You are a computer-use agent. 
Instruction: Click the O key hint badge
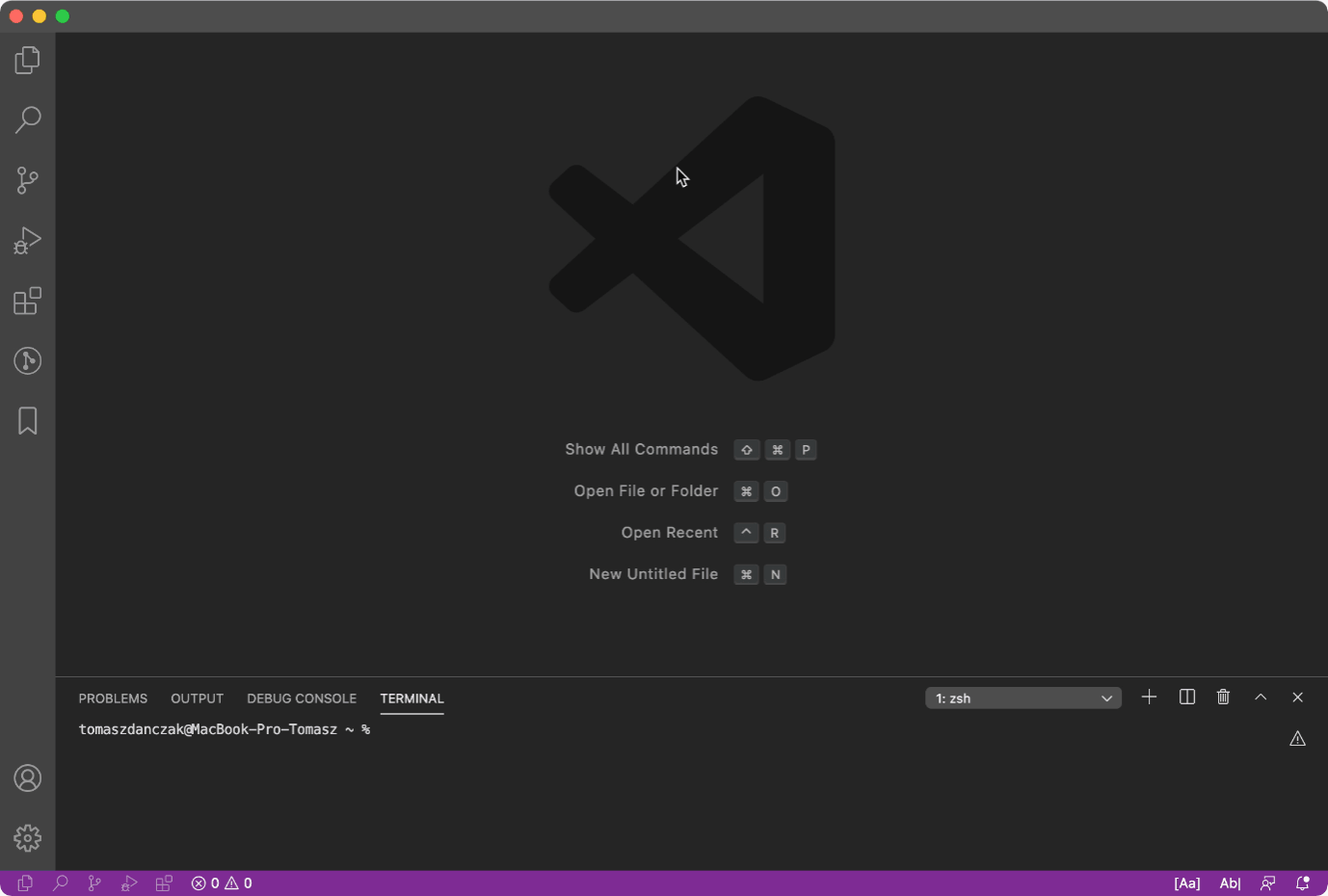[x=776, y=491]
